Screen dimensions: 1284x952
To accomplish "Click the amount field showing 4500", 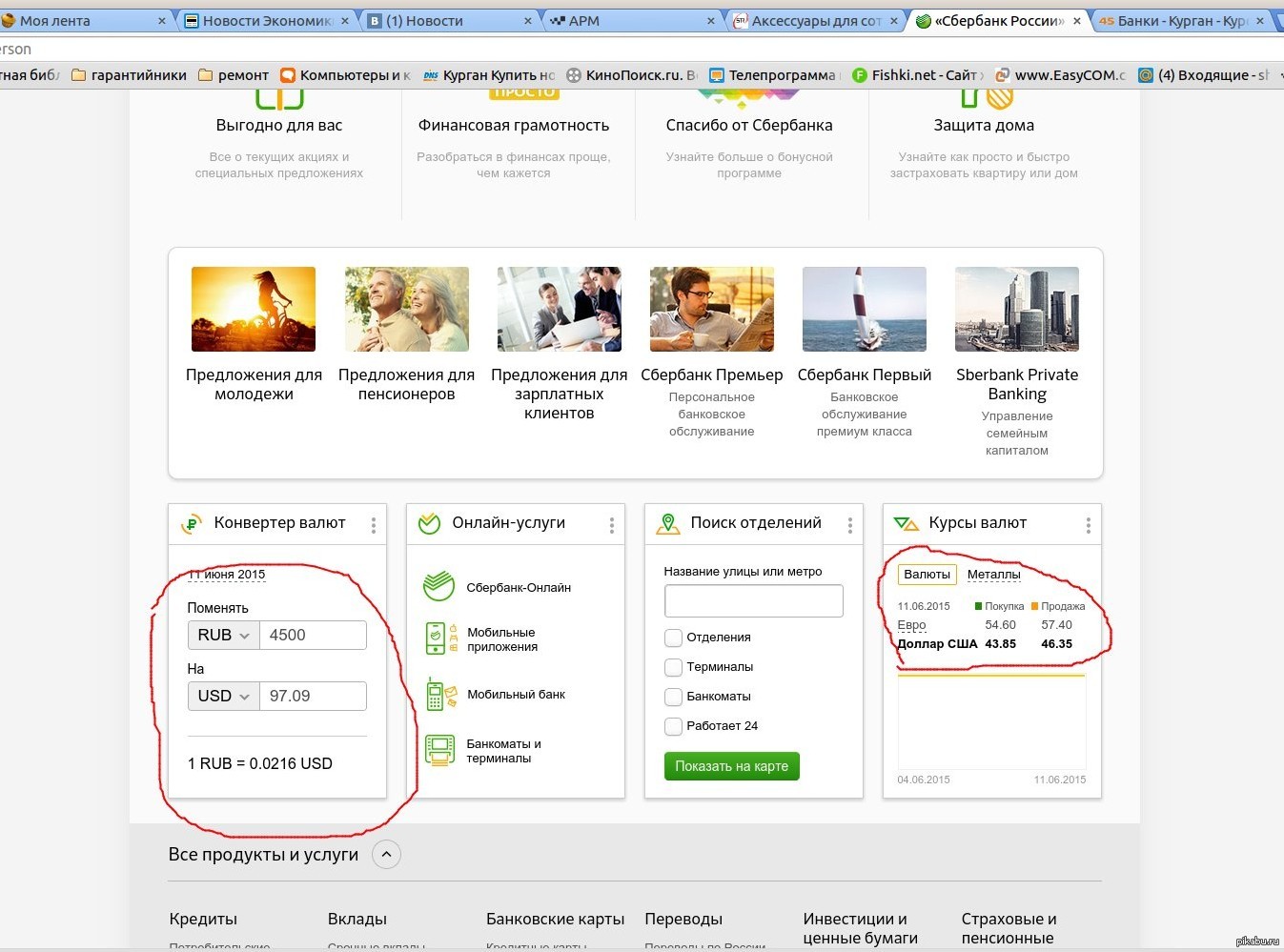I will tap(313, 635).
